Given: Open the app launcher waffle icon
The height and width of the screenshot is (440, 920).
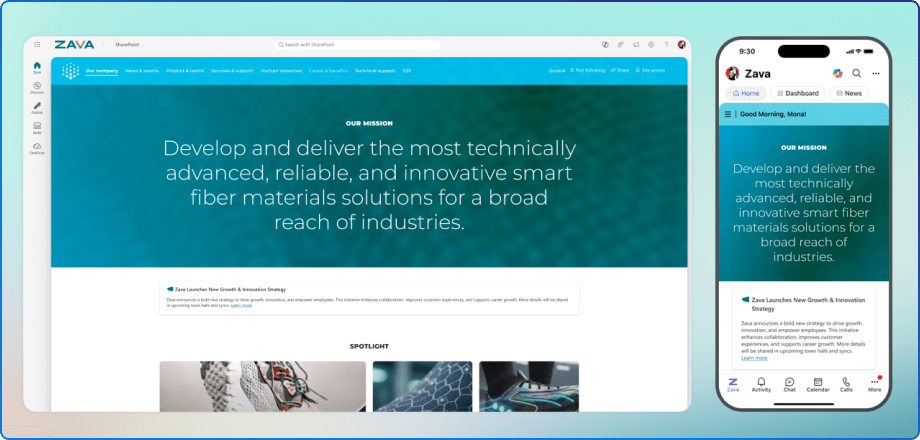Looking at the screenshot, I should tap(38, 45).
